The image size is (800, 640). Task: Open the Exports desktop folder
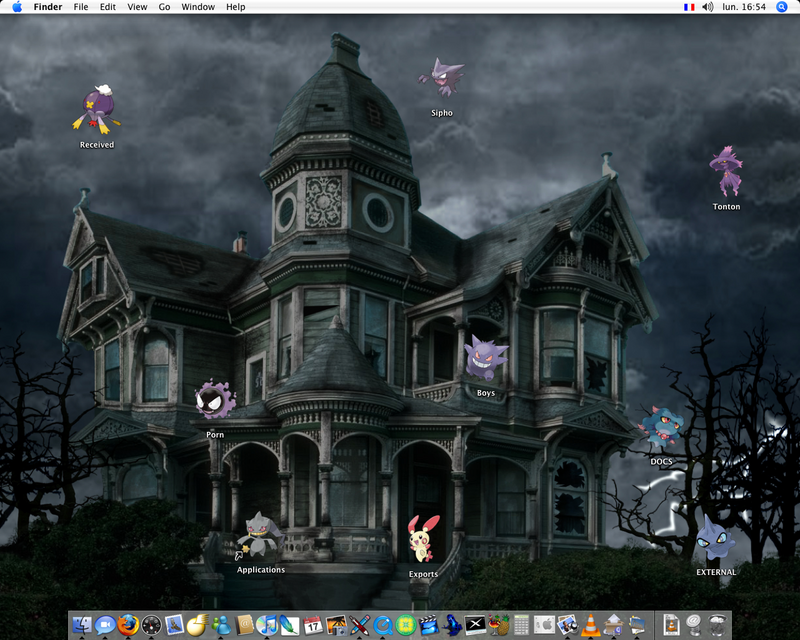point(423,539)
